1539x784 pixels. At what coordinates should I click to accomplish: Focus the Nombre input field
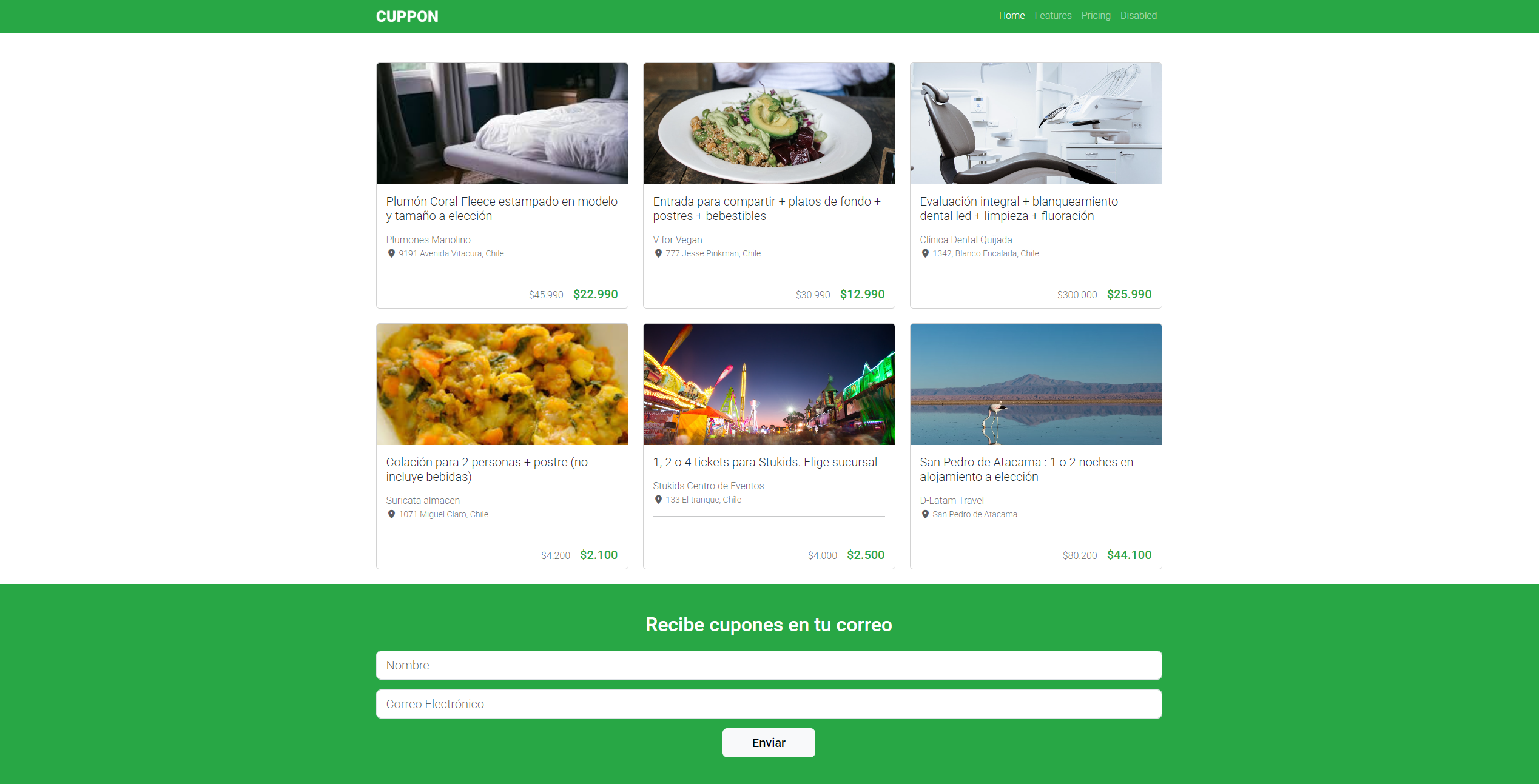pos(769,665)
